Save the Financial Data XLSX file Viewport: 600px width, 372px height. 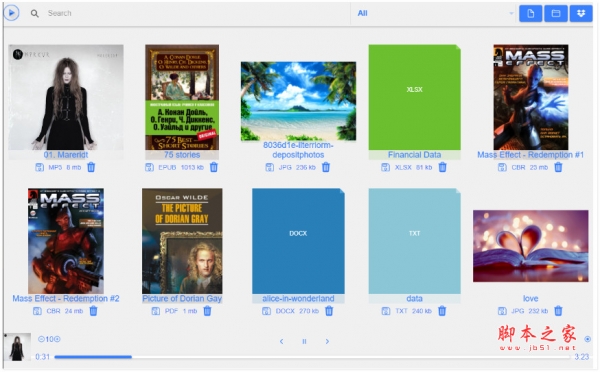pos(385,167)
